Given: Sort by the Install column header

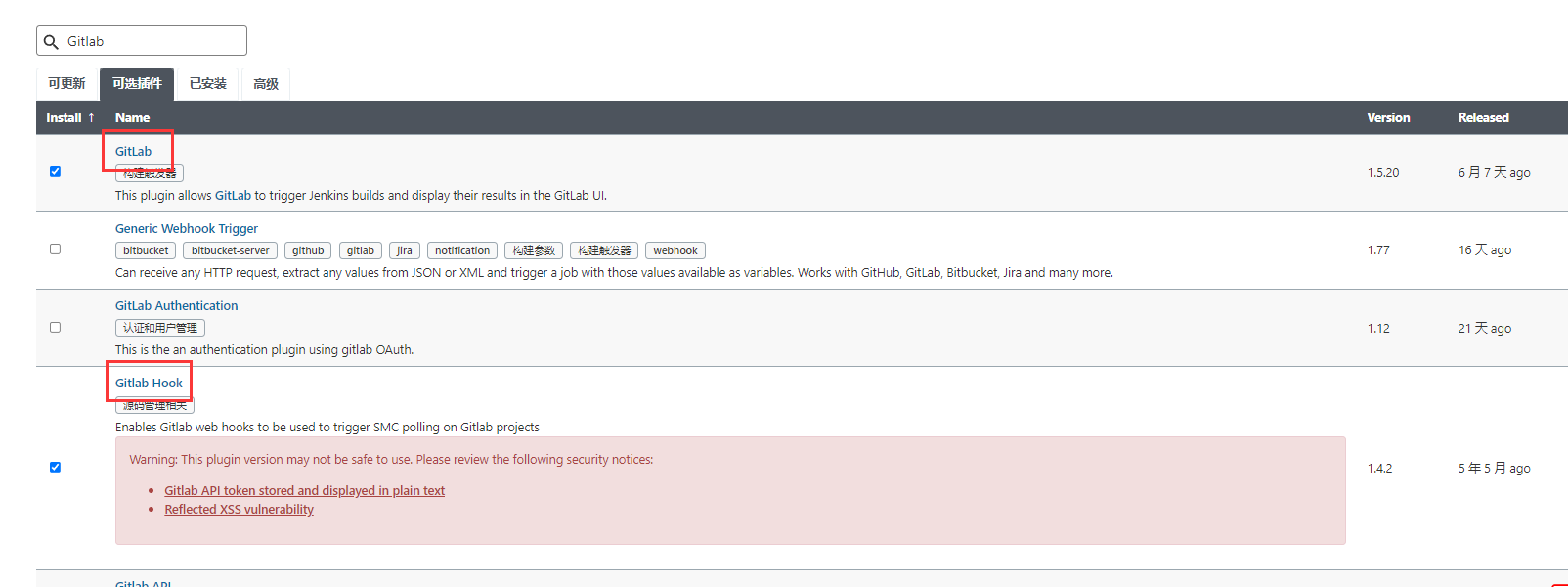Looking at the screenshot, I should point(70,117).
